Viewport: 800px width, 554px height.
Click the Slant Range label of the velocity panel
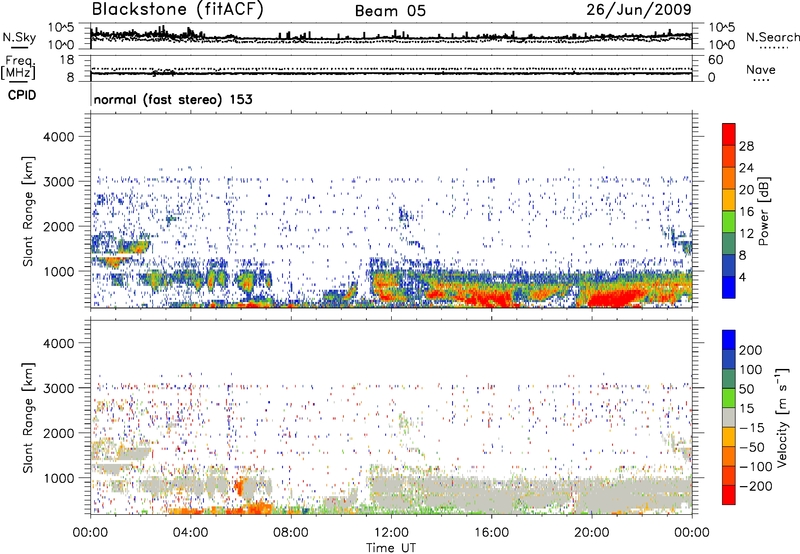coord(28,418)
